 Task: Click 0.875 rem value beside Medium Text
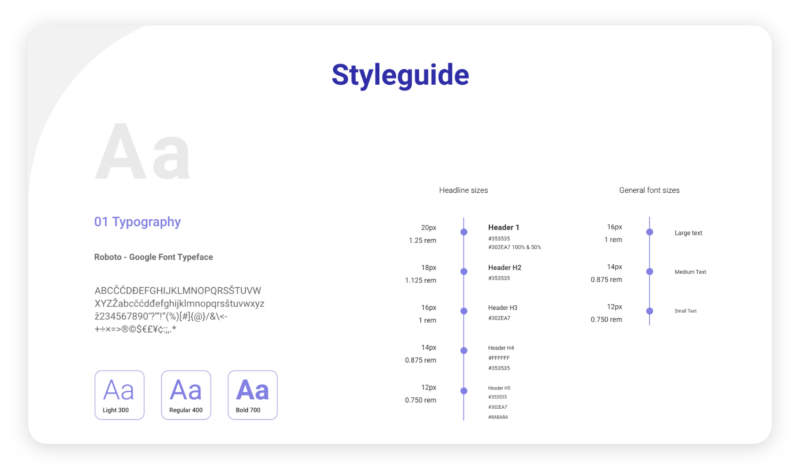(x=606, y=280)
